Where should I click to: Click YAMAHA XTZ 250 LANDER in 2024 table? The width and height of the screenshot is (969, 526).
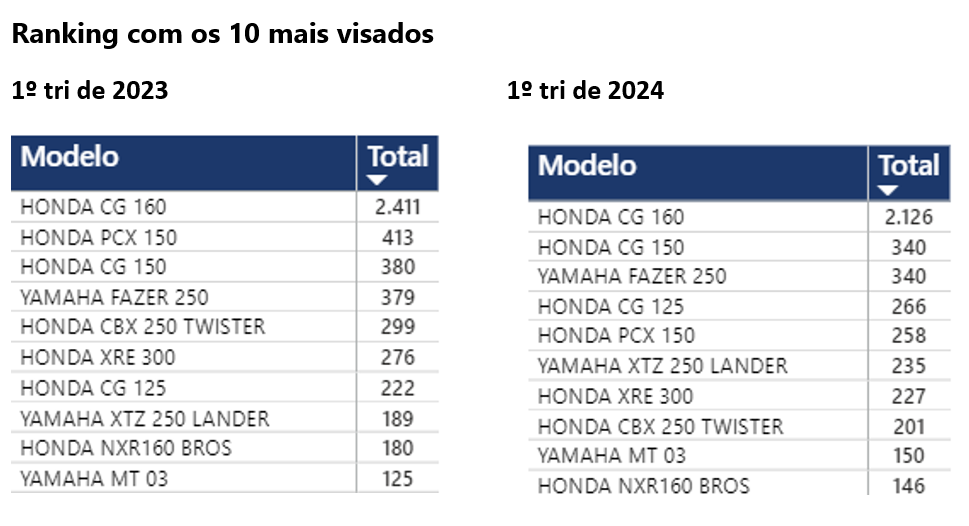point(662,366)
